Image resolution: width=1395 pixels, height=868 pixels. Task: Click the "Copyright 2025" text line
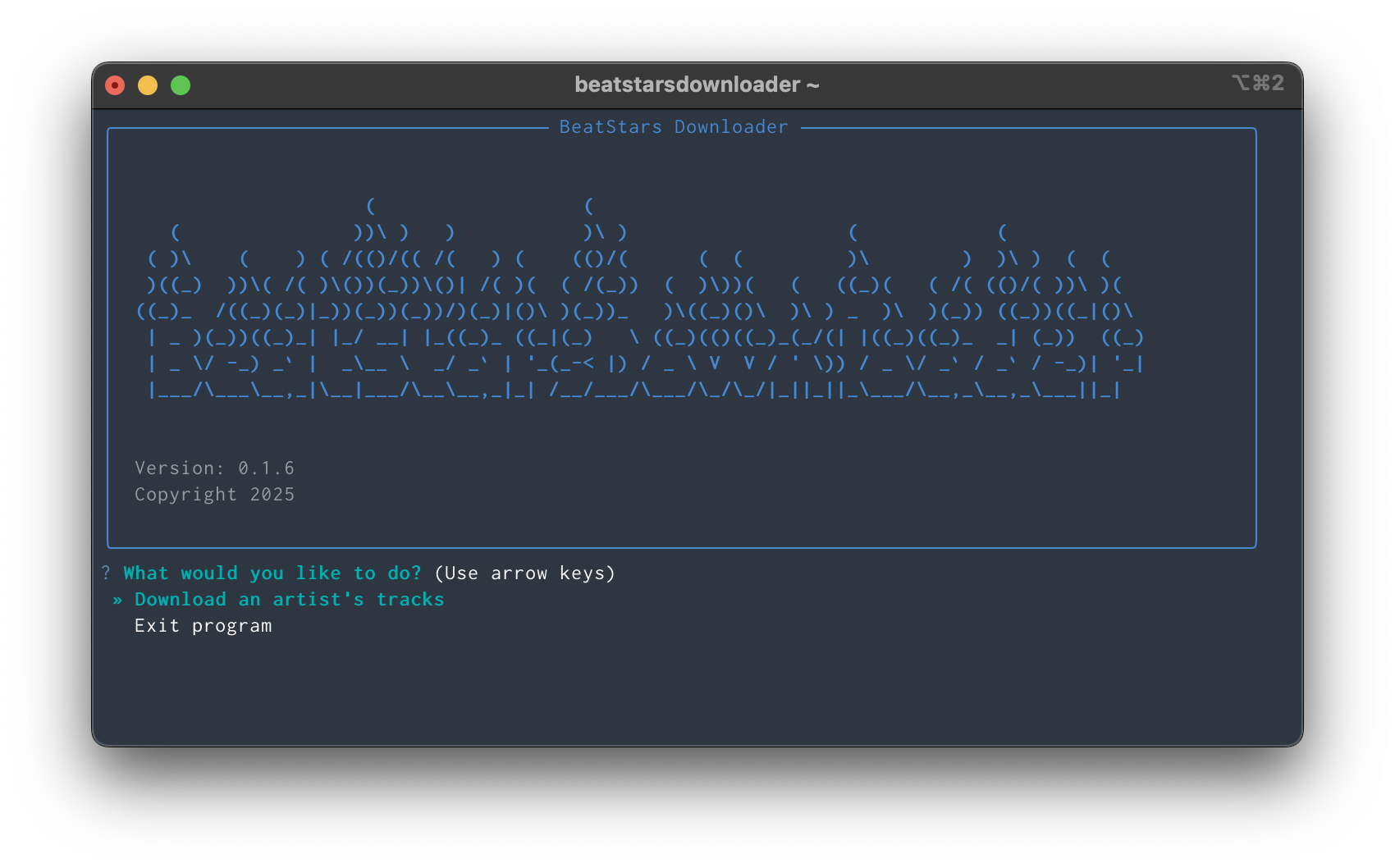[214, 494]
